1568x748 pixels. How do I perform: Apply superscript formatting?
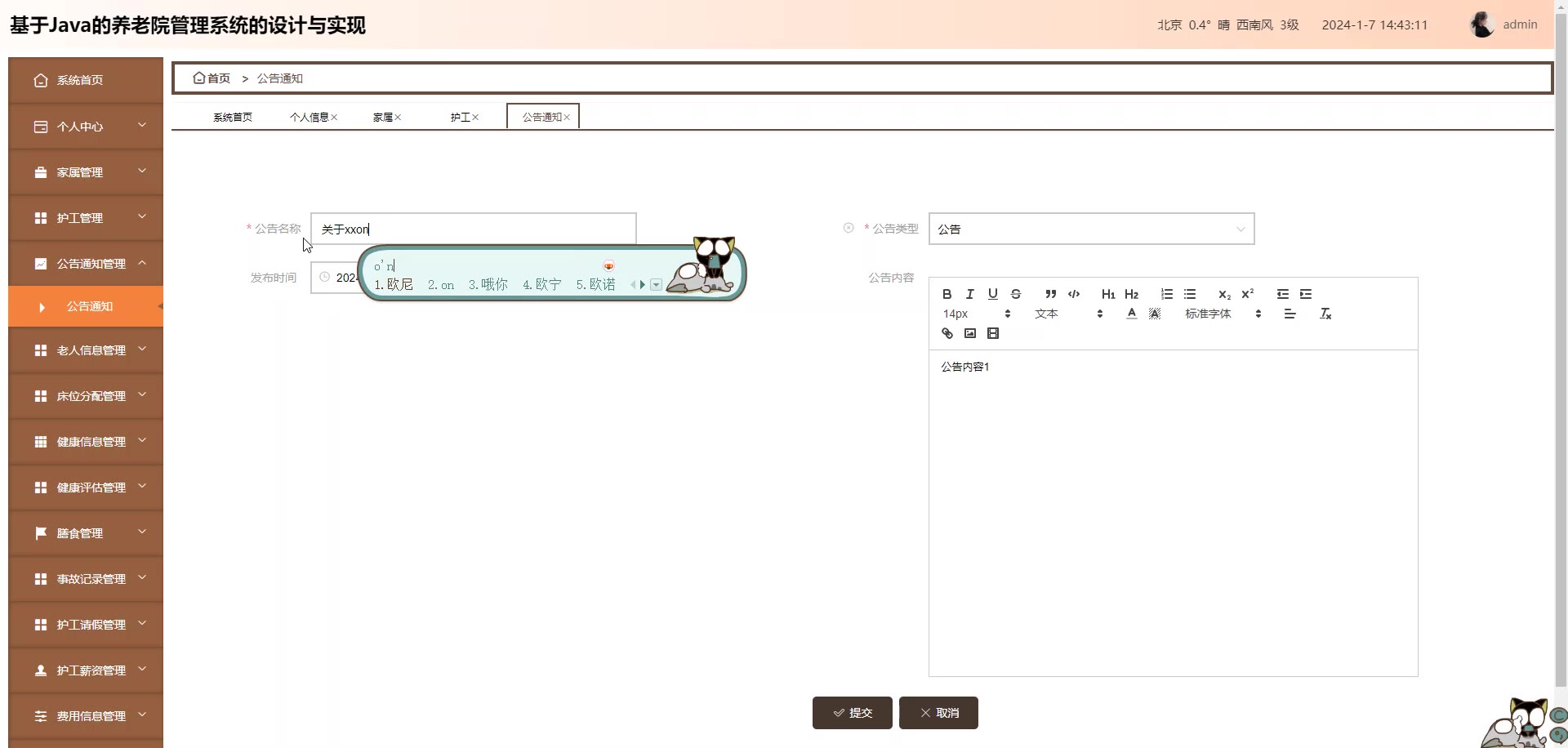[1247, 294]
